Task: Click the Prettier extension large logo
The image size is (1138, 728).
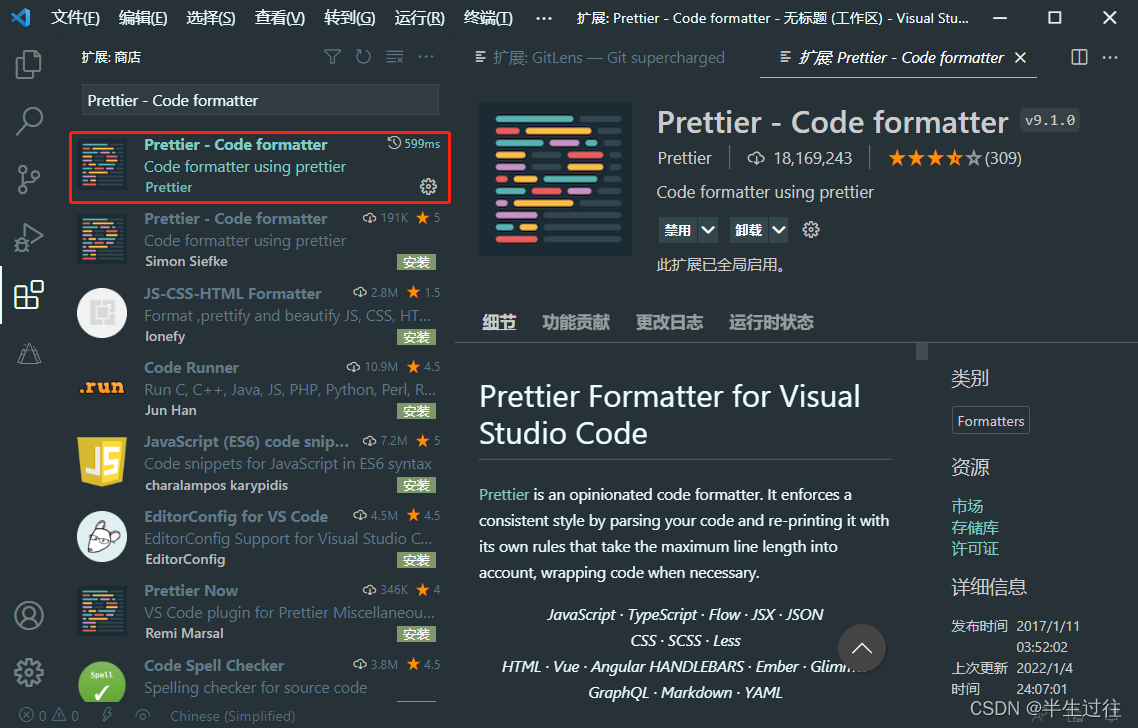Action: pos(555,179)
